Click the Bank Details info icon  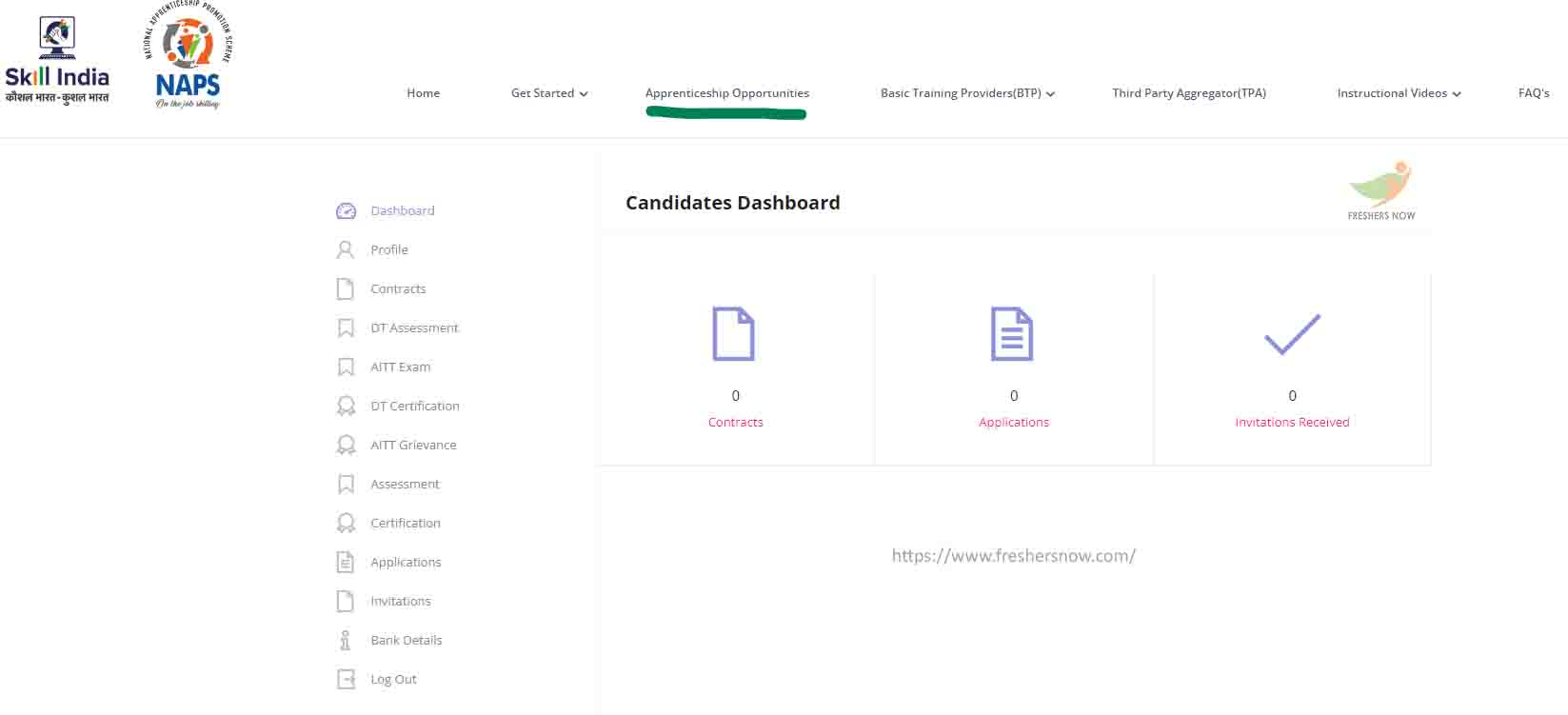[x=346, y=641]
